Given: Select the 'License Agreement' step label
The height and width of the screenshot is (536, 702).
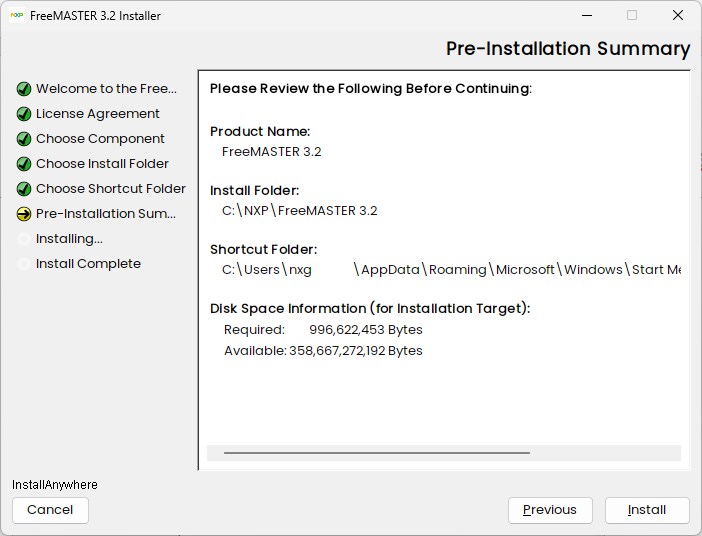Looking at the screenshot, I should [98, 114].
